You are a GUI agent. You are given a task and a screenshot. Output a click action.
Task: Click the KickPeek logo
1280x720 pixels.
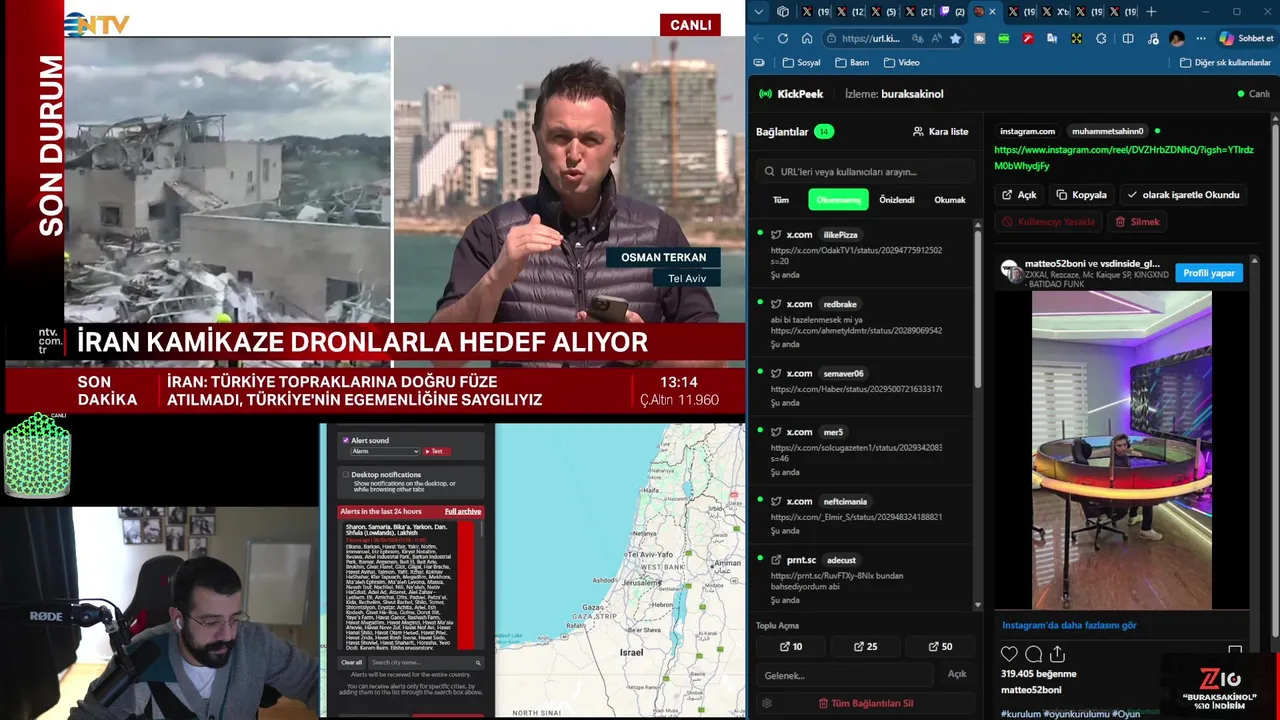tap(791, 94)
